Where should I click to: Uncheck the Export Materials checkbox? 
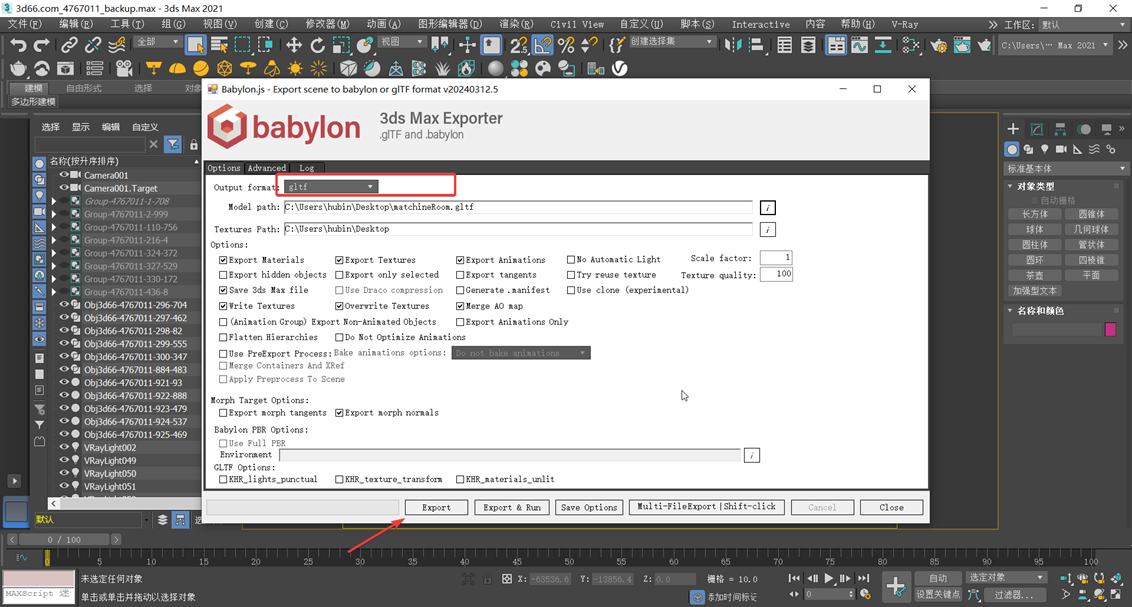(223, 260)
